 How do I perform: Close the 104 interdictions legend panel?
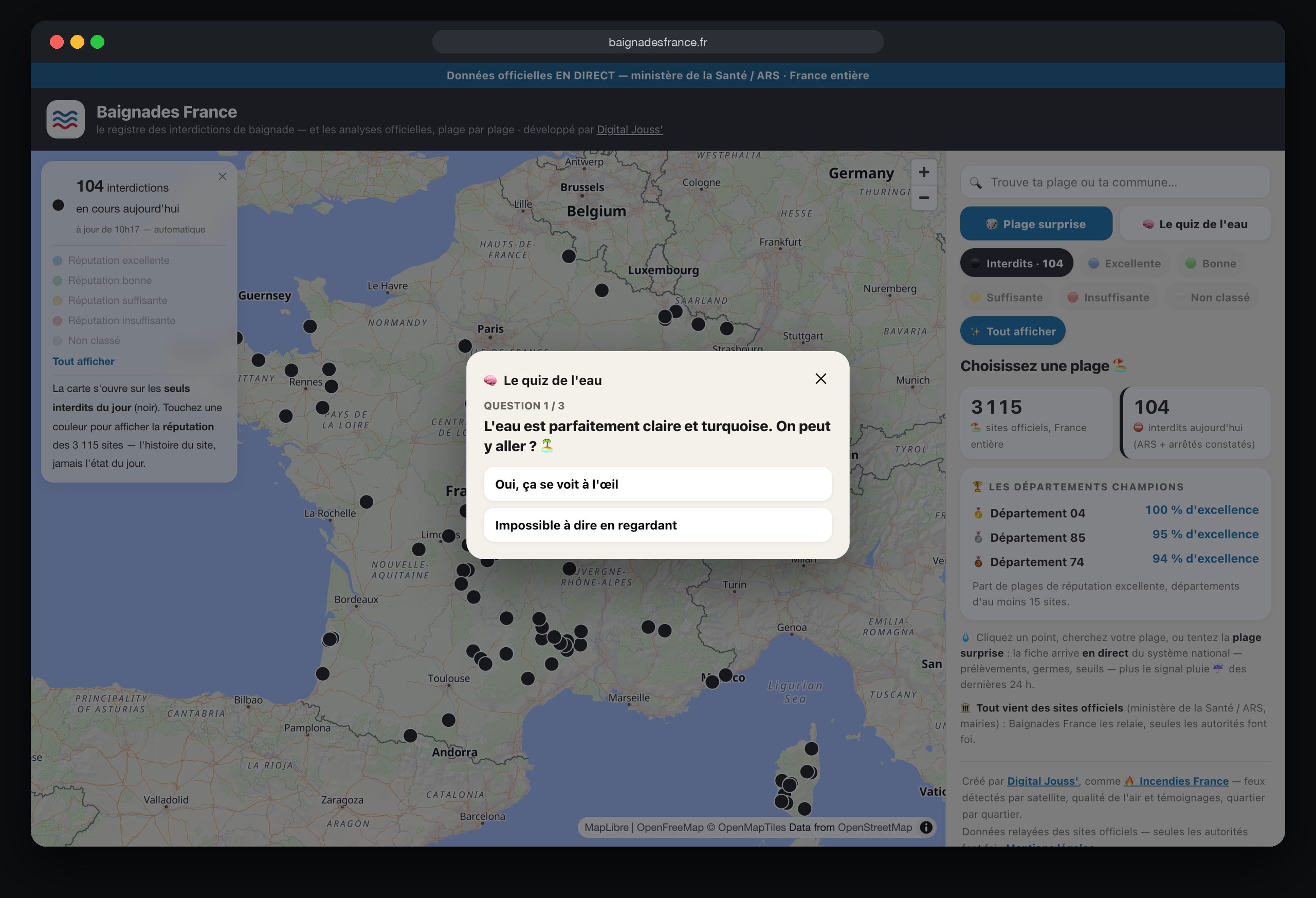(223, 177)
